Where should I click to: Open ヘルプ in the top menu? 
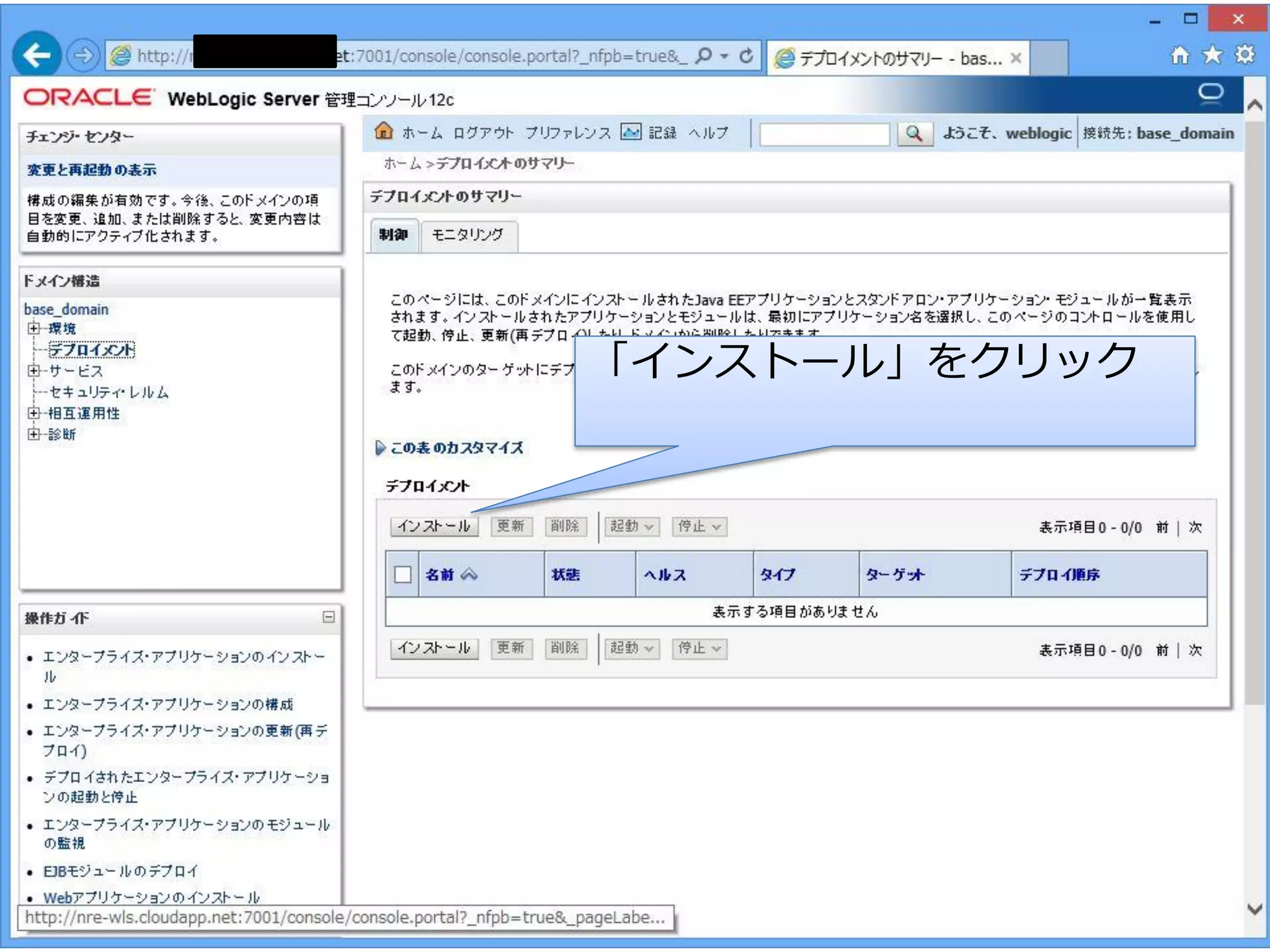pos(708,133)
